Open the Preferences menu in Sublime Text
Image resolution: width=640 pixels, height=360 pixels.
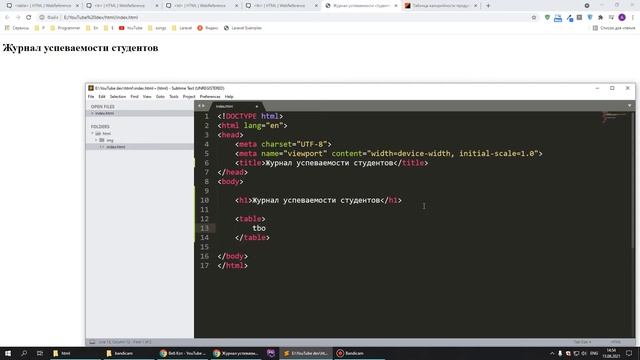tap(210, 97)
